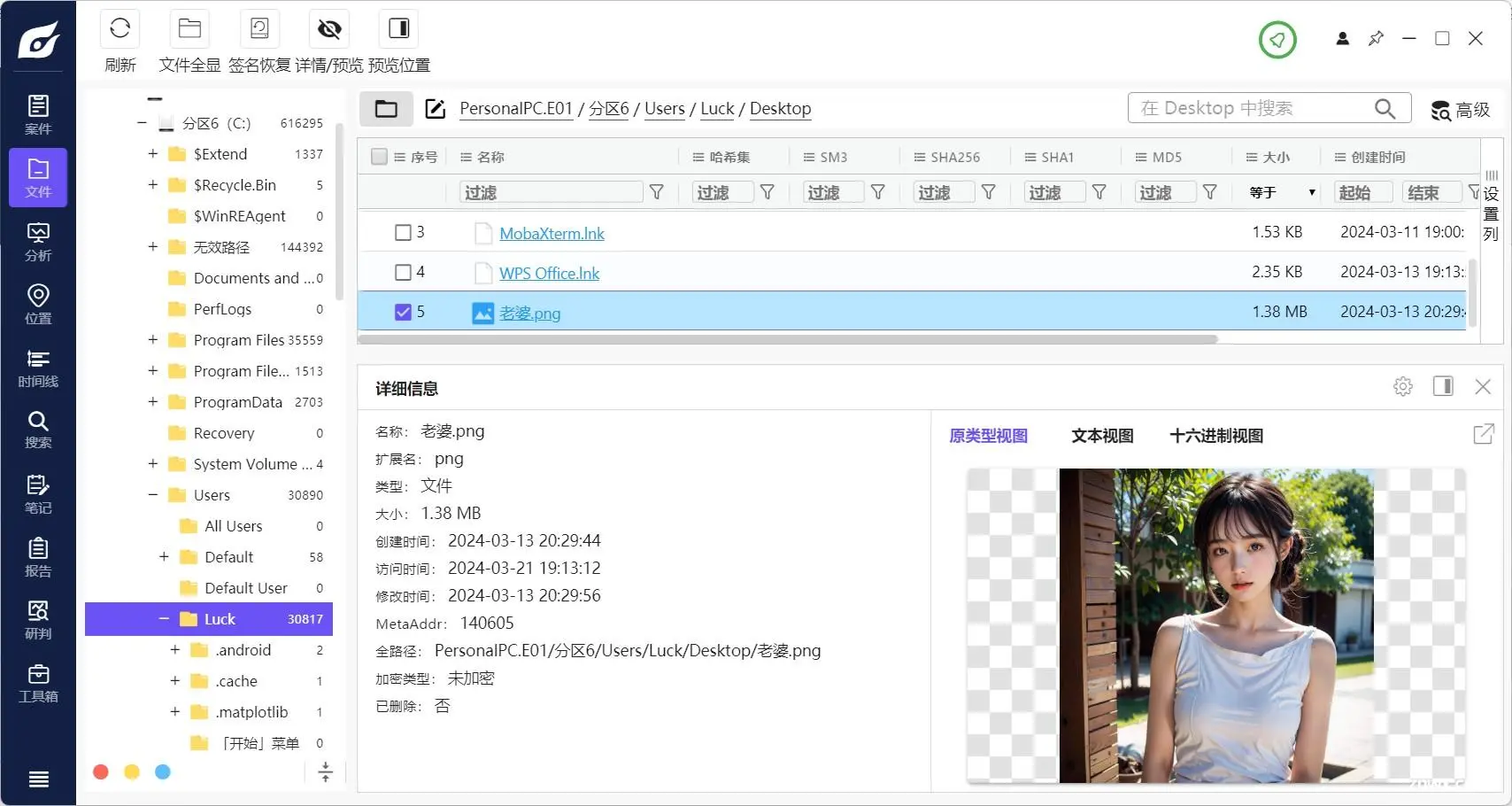Uncheck the box for row 5 老婆.png
This screenshot has width=1512, height=806.
coord(403,312)
